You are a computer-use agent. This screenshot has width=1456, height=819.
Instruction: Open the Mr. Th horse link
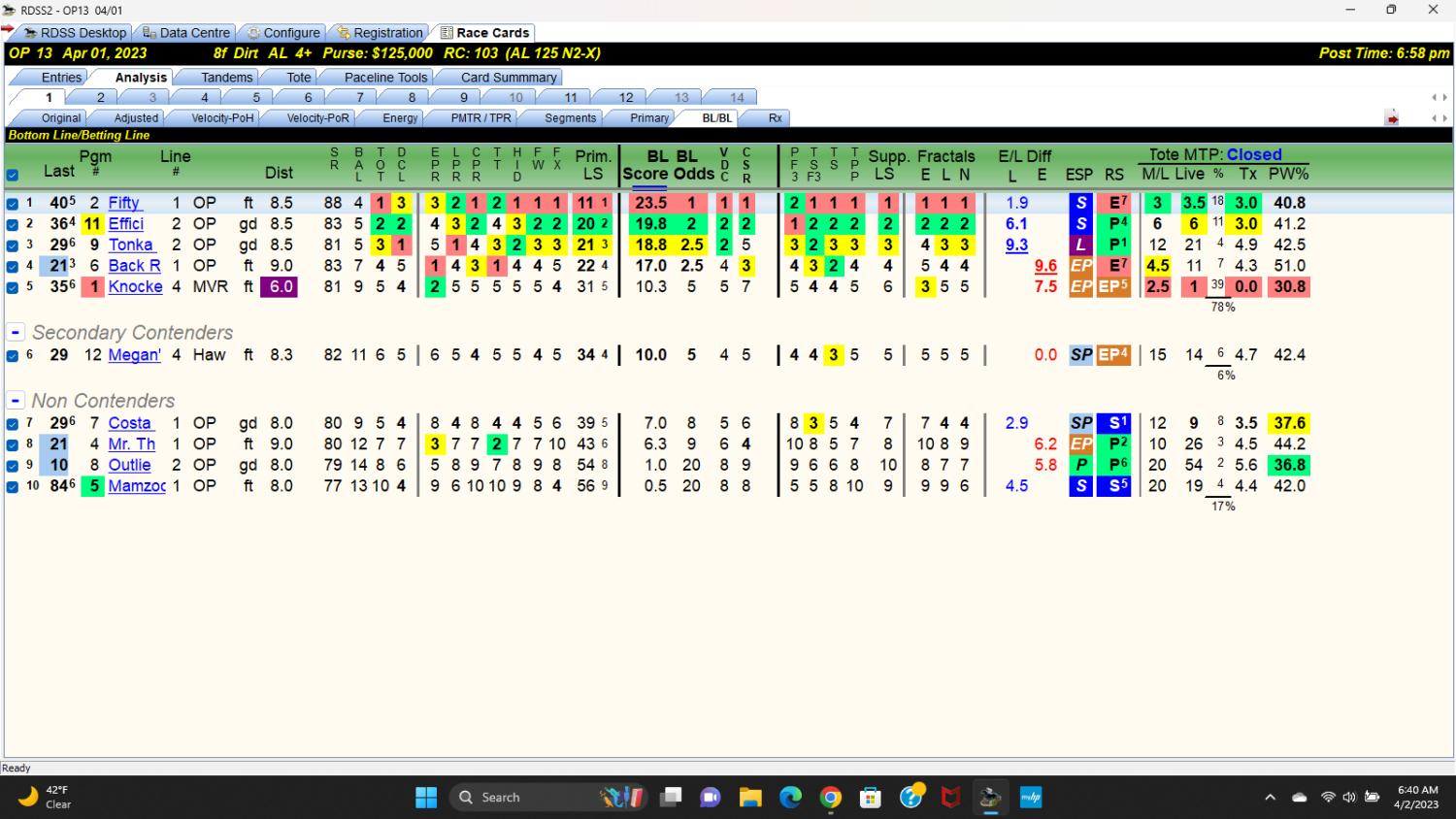coord(132,443)
